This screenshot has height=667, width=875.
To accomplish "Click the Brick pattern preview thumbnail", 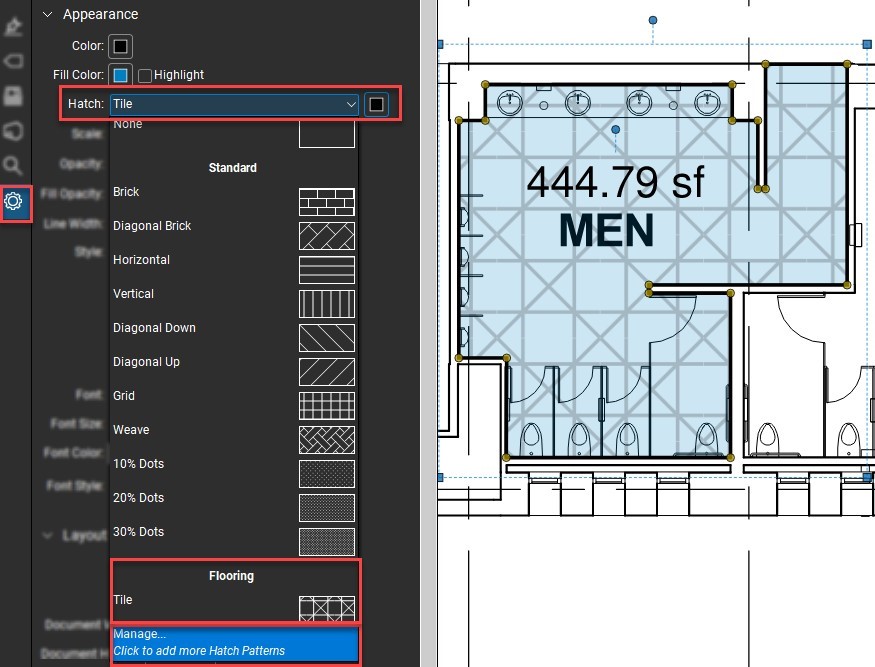I will pos(327,202).
